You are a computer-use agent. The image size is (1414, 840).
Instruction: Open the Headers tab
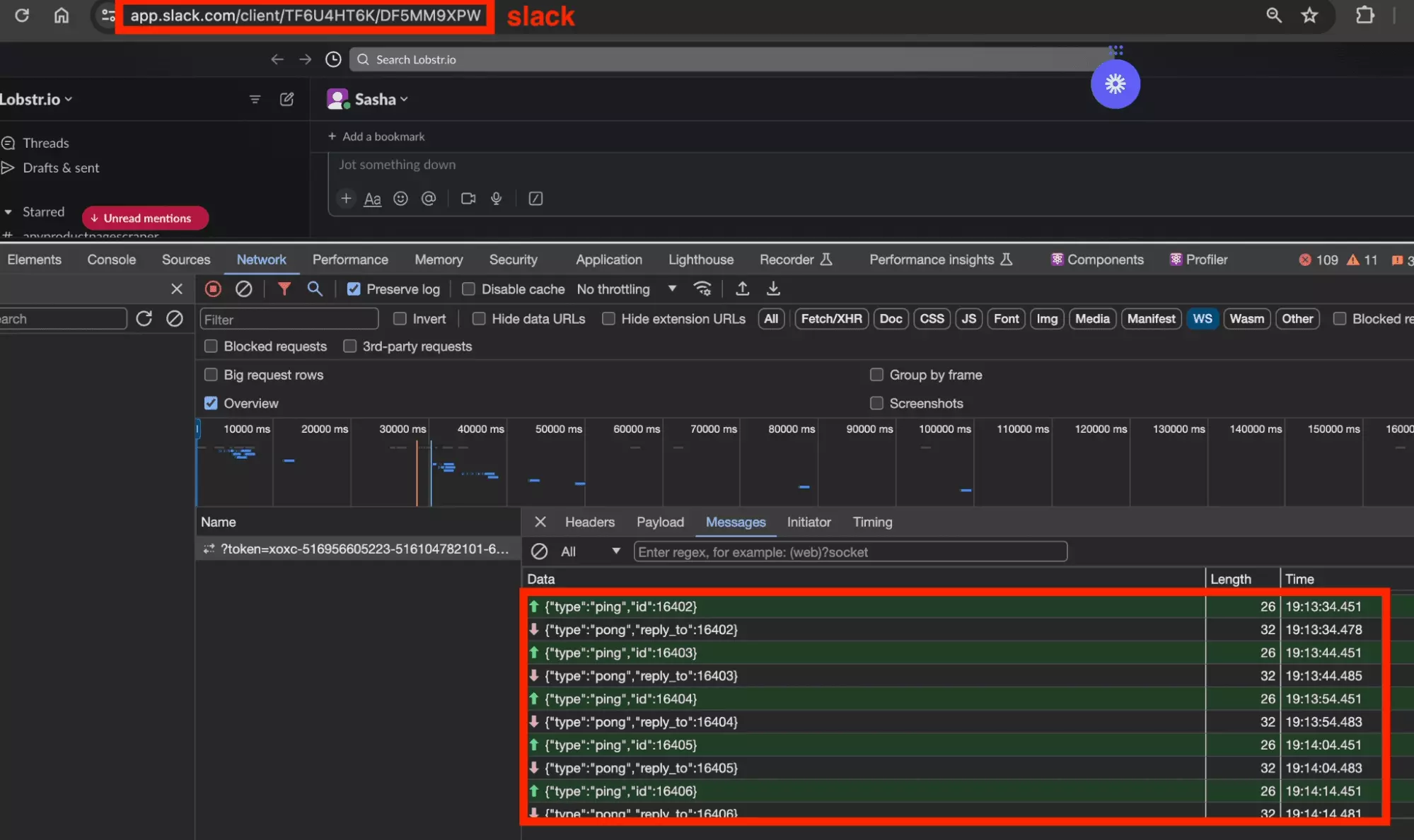pos(589,522)
